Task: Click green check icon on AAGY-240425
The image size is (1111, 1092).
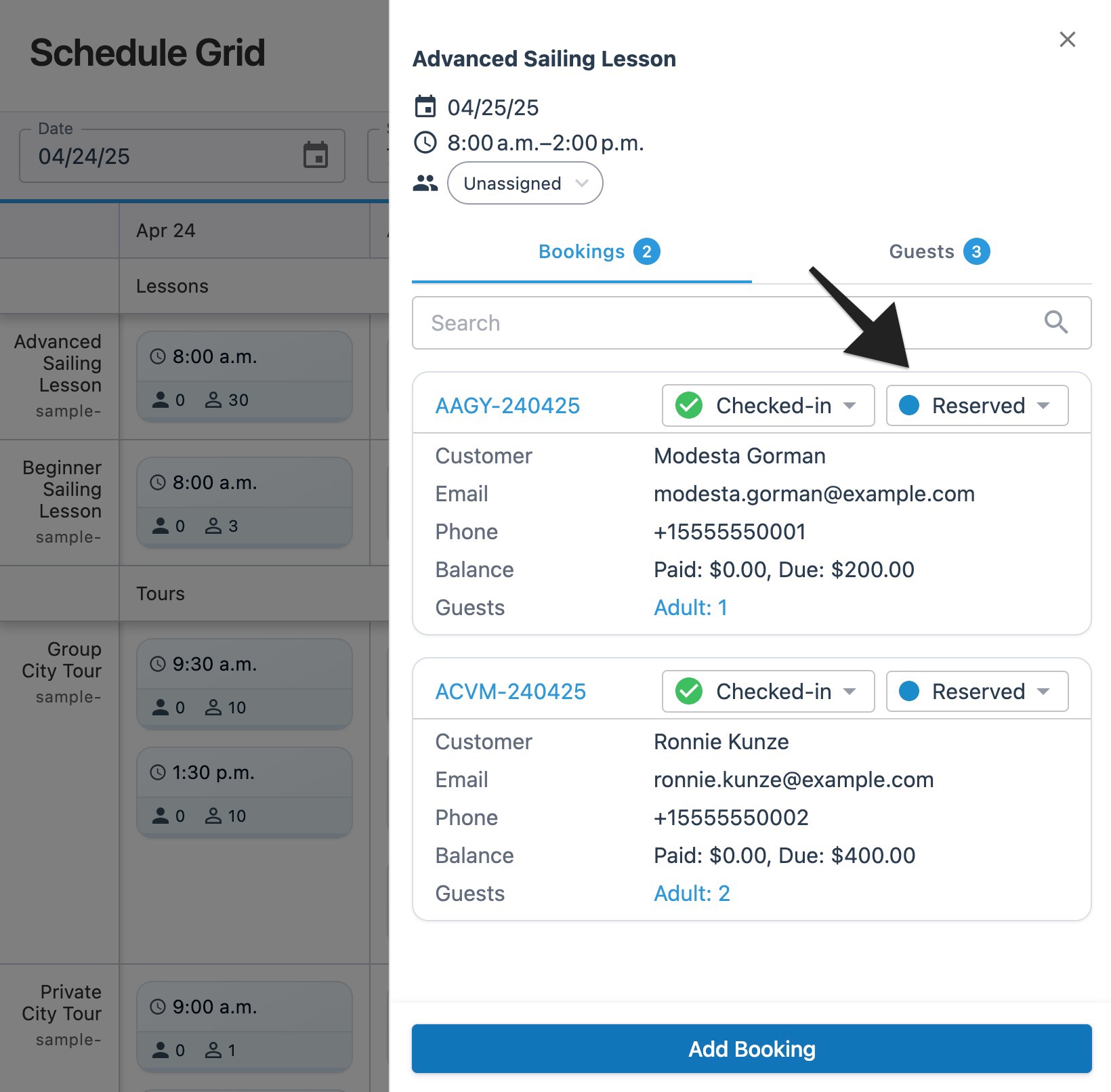Action: coord(689,406)
